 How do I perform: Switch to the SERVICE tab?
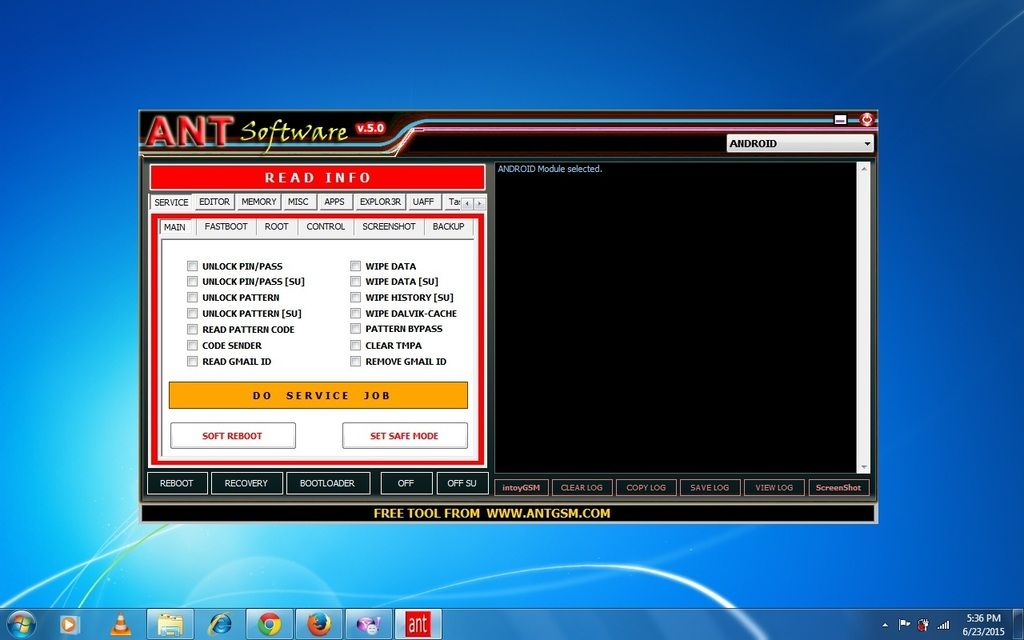point(171,202)
